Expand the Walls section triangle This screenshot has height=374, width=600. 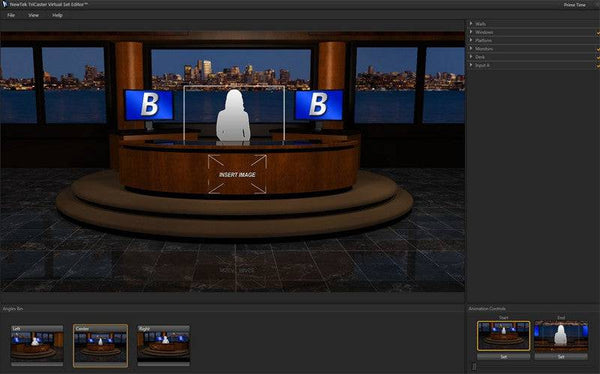tap(471, 24)
